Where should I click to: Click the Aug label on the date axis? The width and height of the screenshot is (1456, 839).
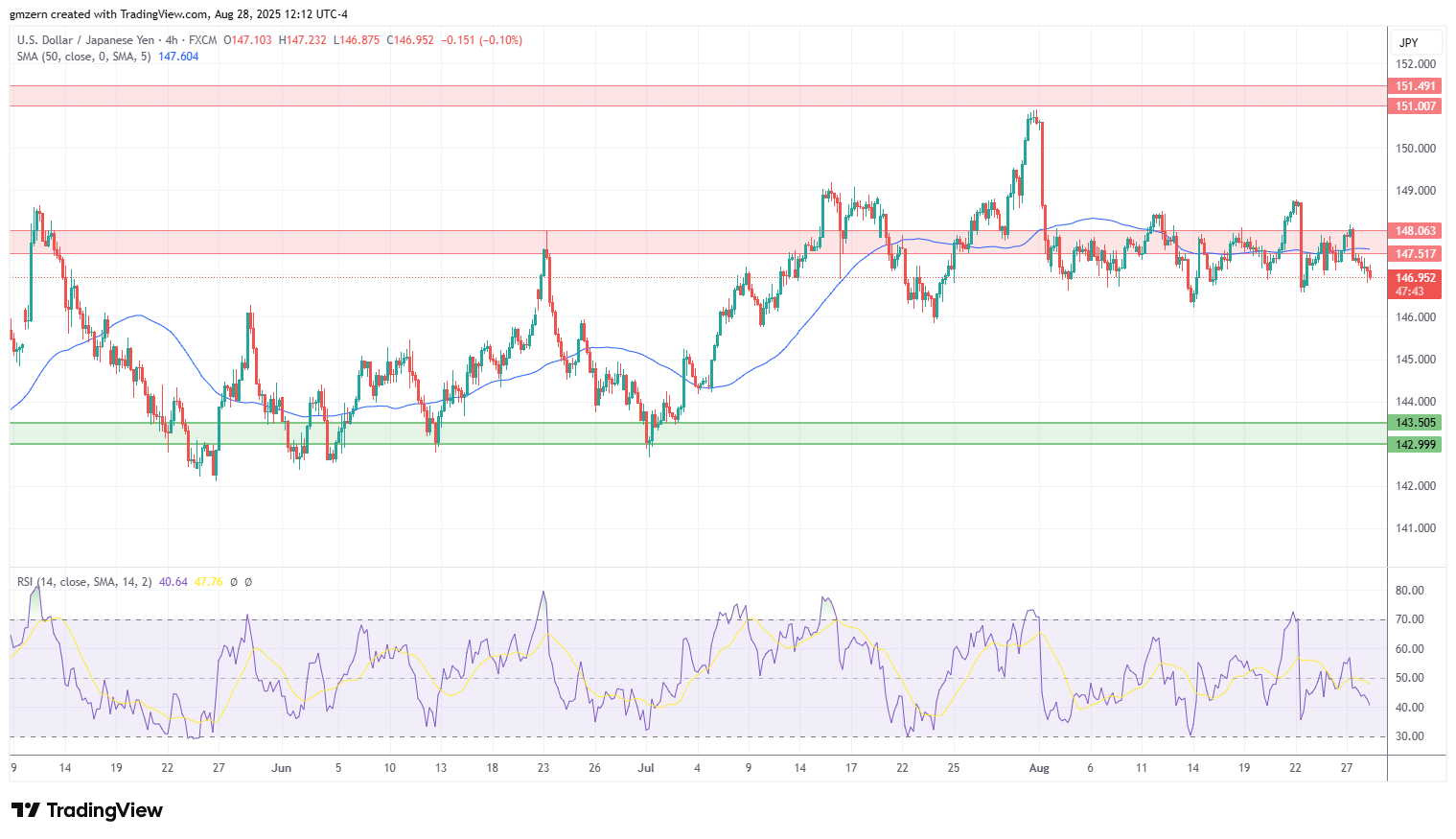[x=1038, y=768]
